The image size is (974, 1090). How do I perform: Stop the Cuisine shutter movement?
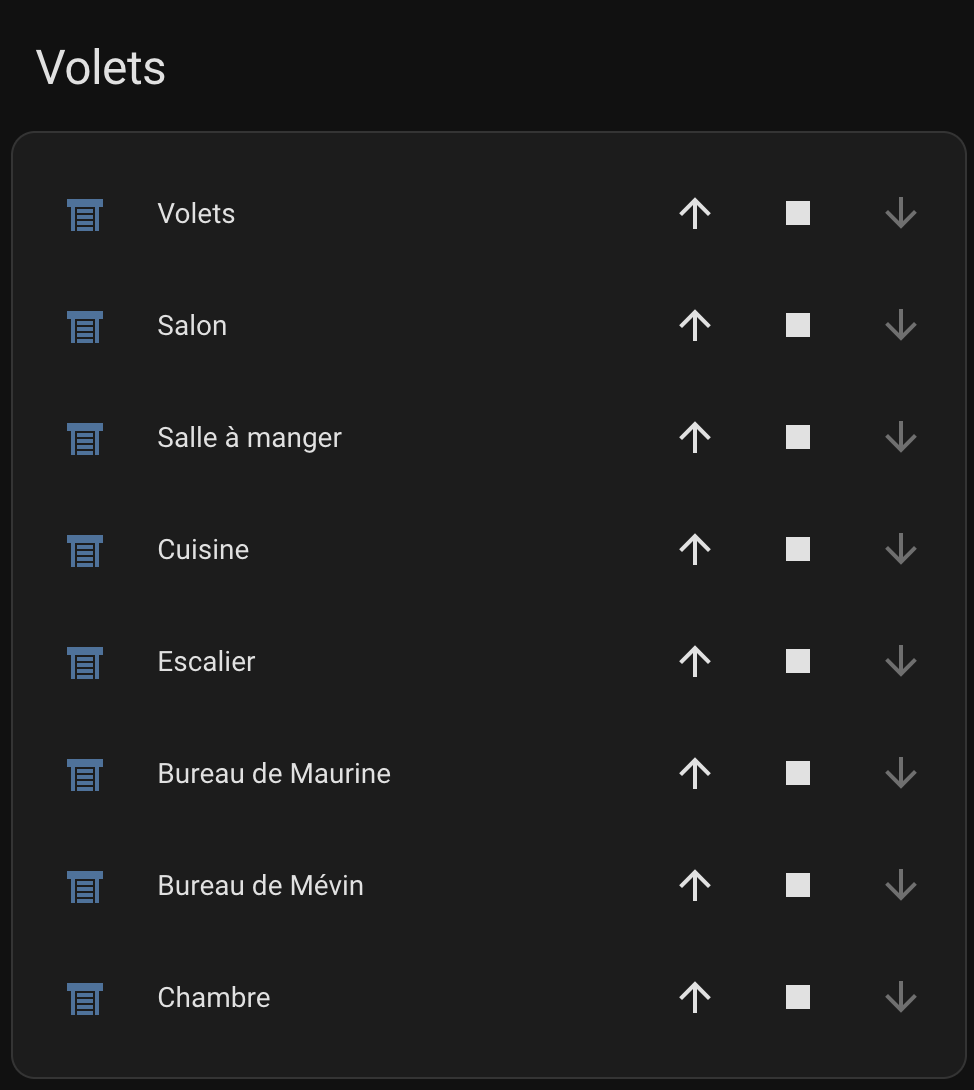[x=798, y=549]
